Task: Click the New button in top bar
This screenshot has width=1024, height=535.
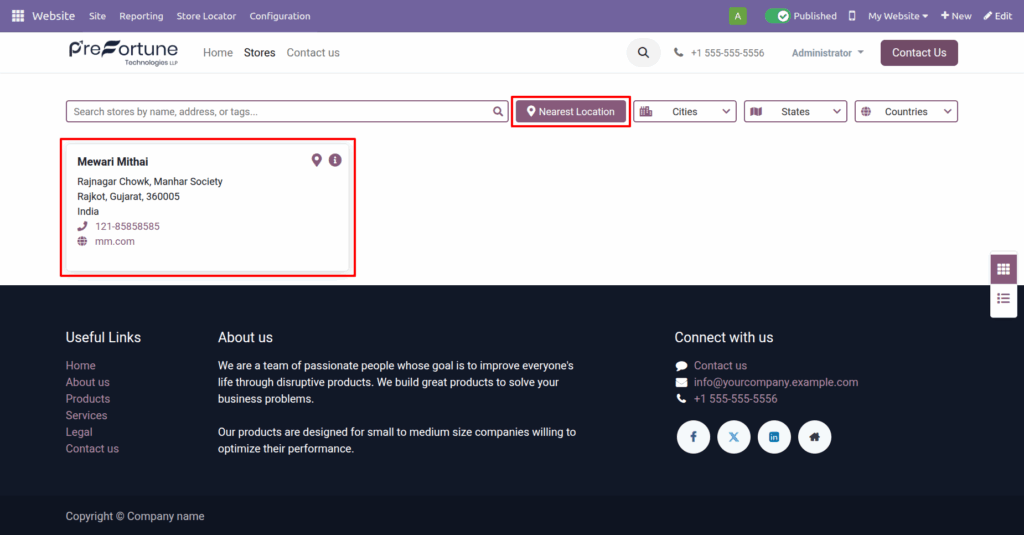Action: (956, 16)
